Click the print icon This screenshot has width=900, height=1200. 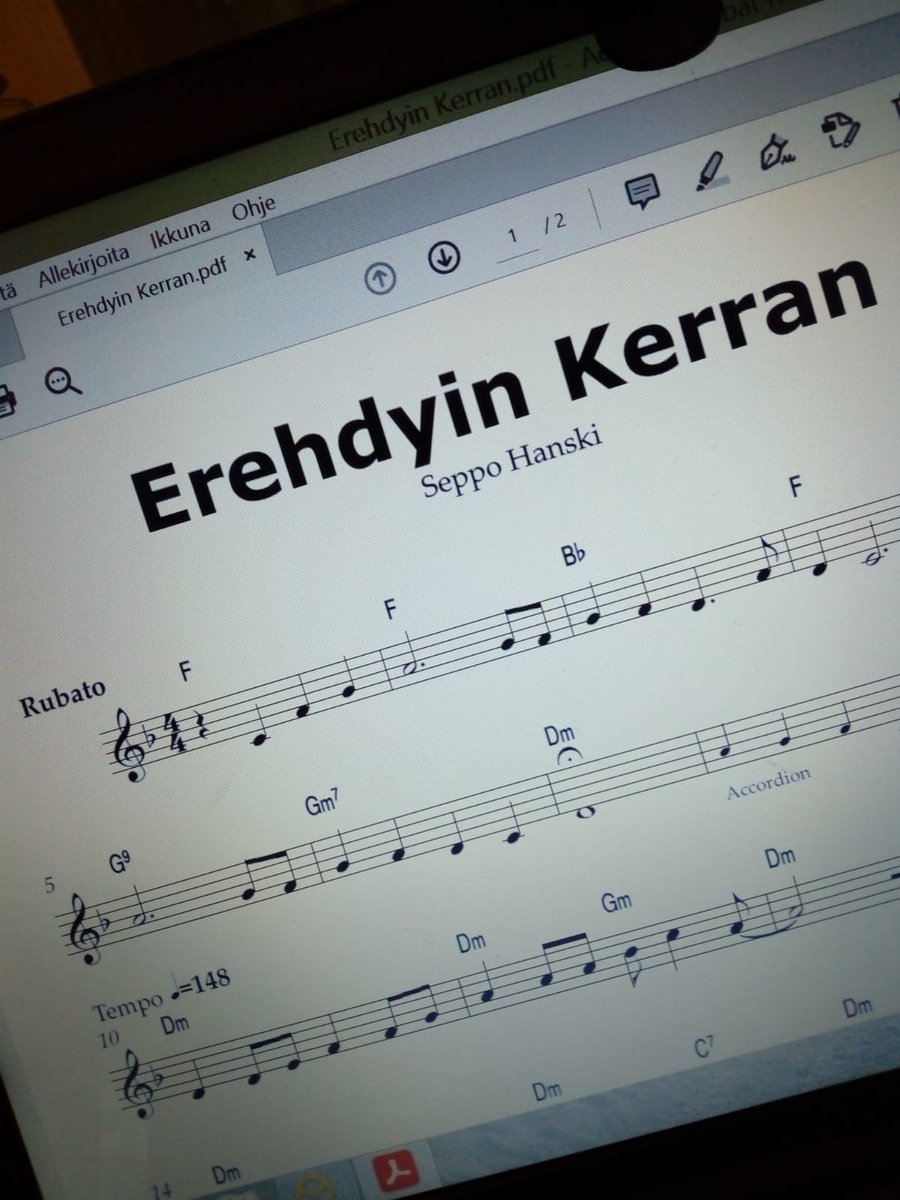[x=5, y=399]
